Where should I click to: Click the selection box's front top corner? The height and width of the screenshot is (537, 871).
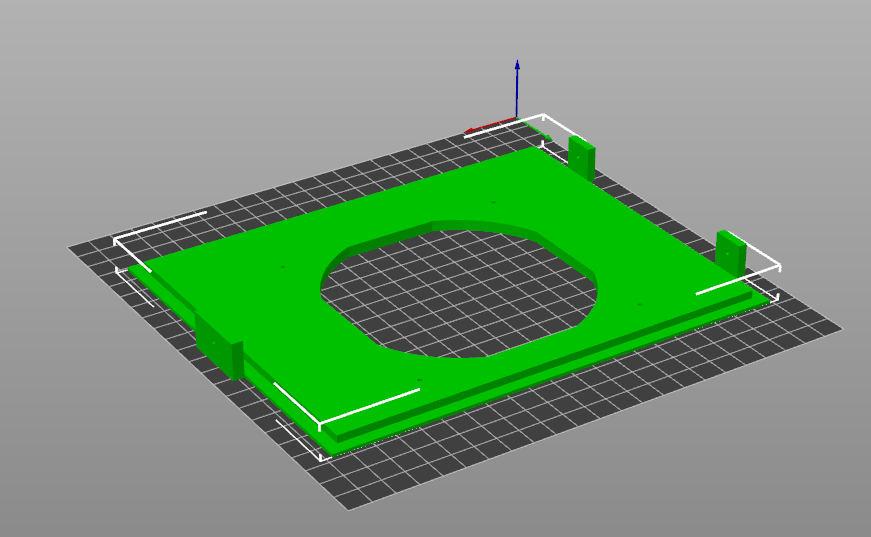tap(320, 424)
